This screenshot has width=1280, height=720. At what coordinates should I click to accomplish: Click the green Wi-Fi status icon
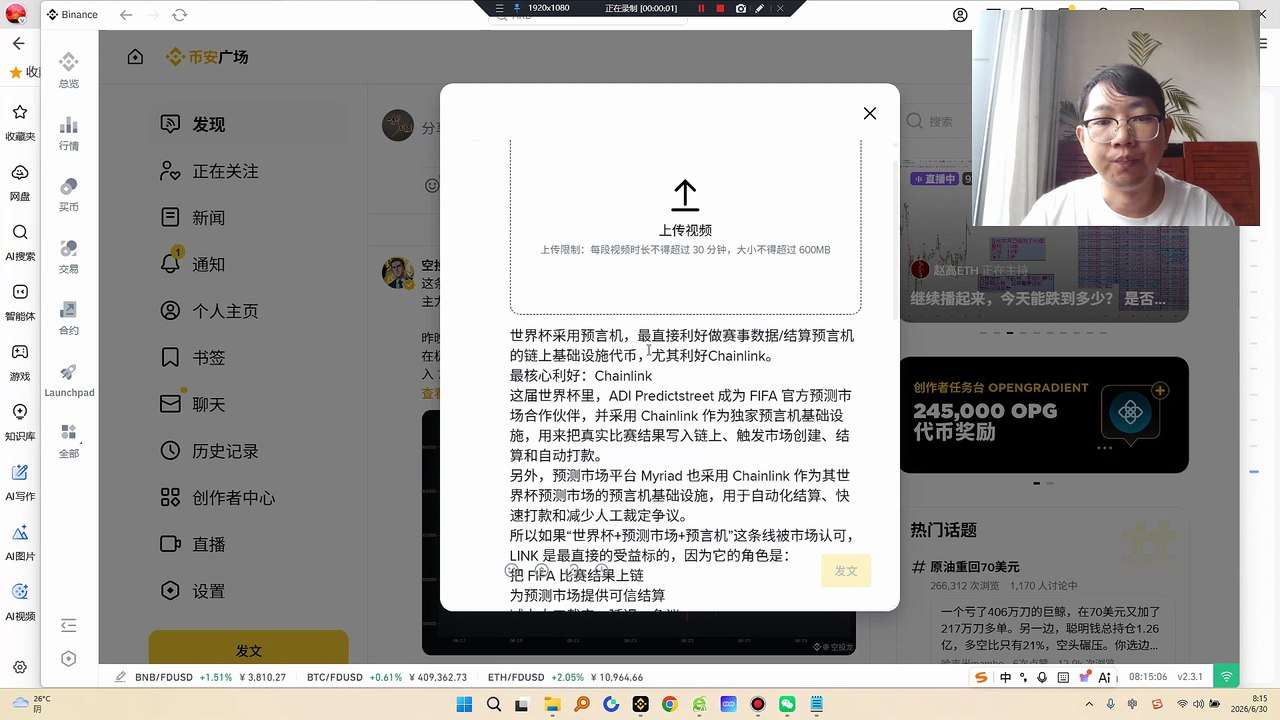[1226, 676]
